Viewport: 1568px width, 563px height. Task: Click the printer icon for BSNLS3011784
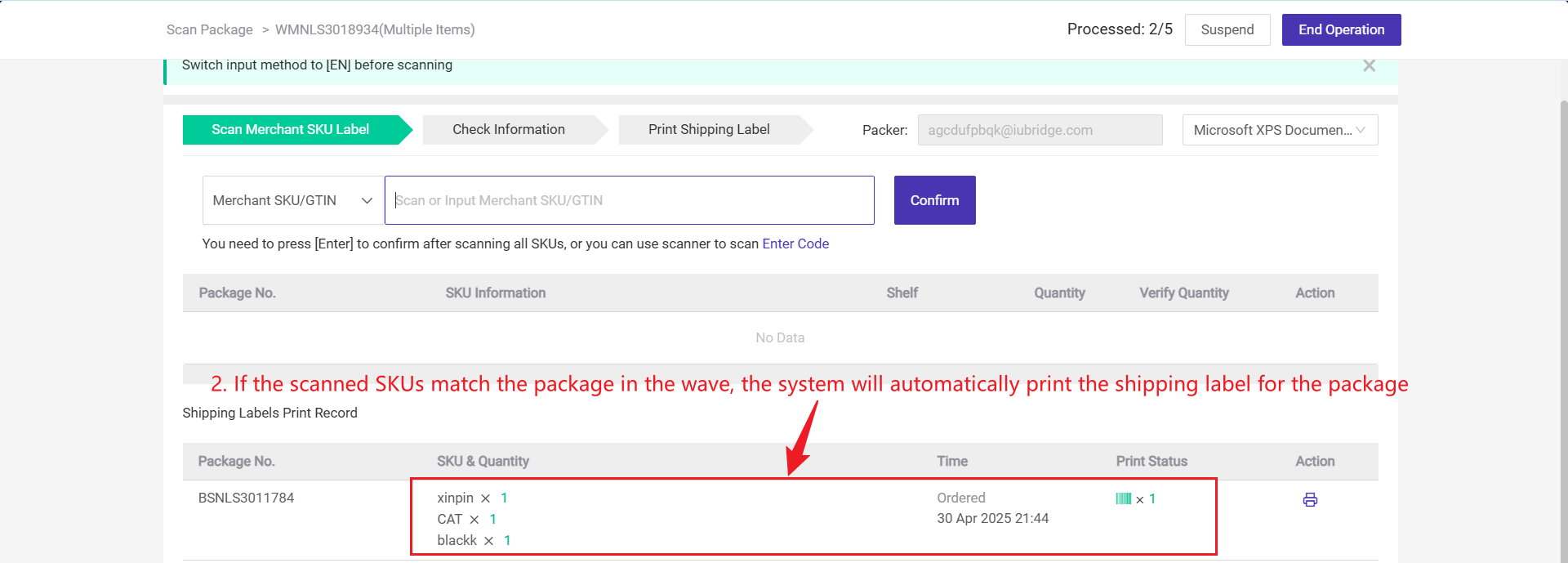[x=1310, y=500]
